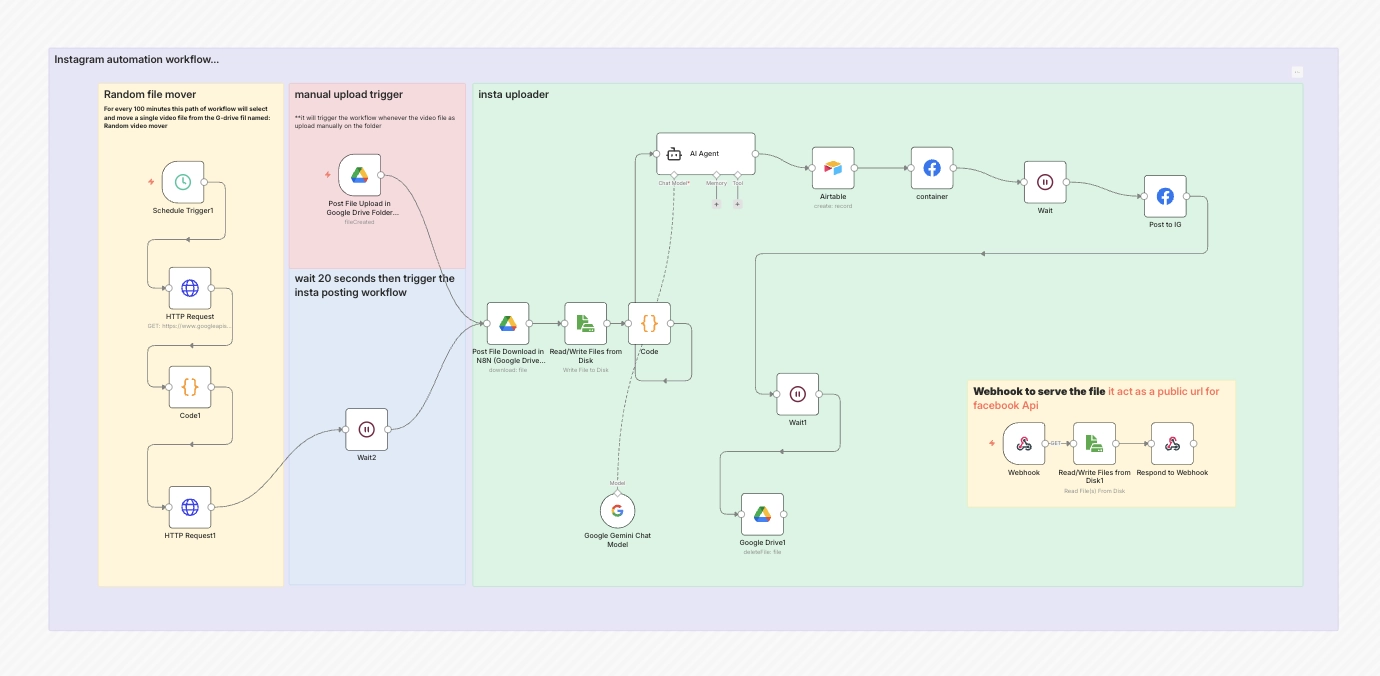Viewport: 1380px width, 676px height.
Task: Click the Webhook node icon
Action: click(x=1022, y=444)
